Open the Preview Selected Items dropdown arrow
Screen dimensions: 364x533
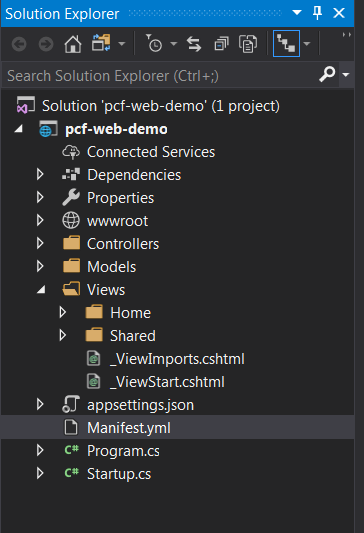[307, 44]
